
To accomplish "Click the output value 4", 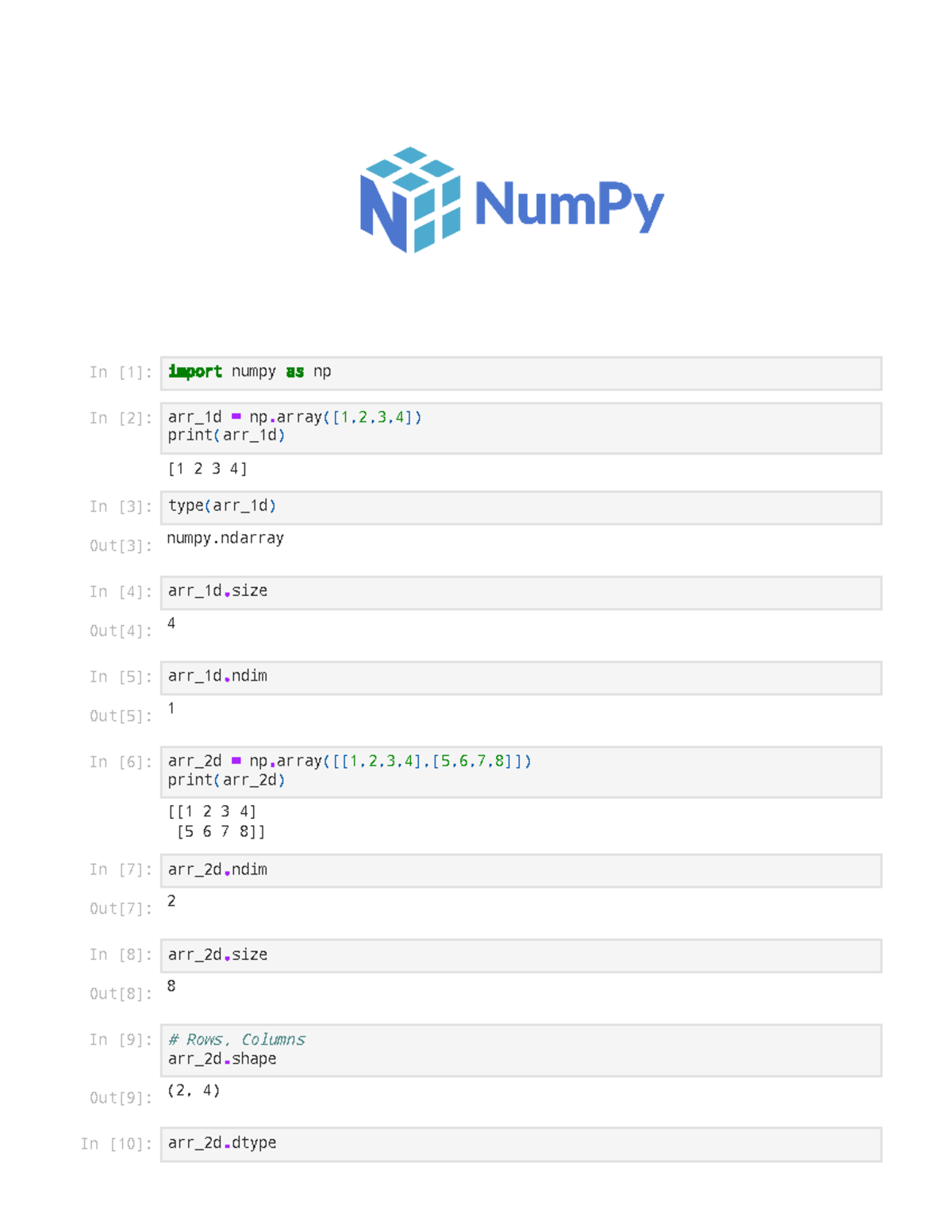I will (x=171, y=623).
